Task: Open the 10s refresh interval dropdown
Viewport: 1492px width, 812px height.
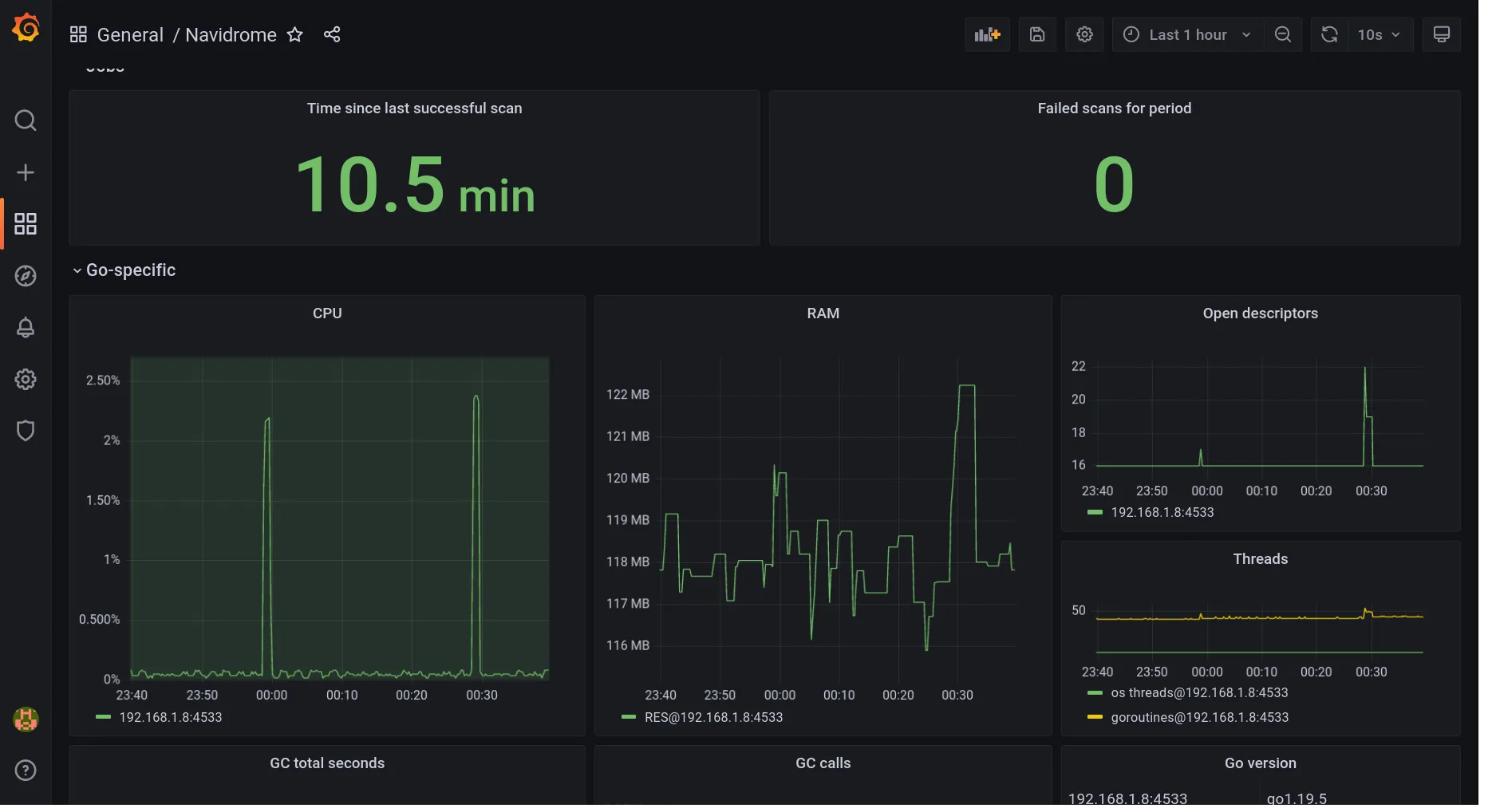Action: 1380,34
